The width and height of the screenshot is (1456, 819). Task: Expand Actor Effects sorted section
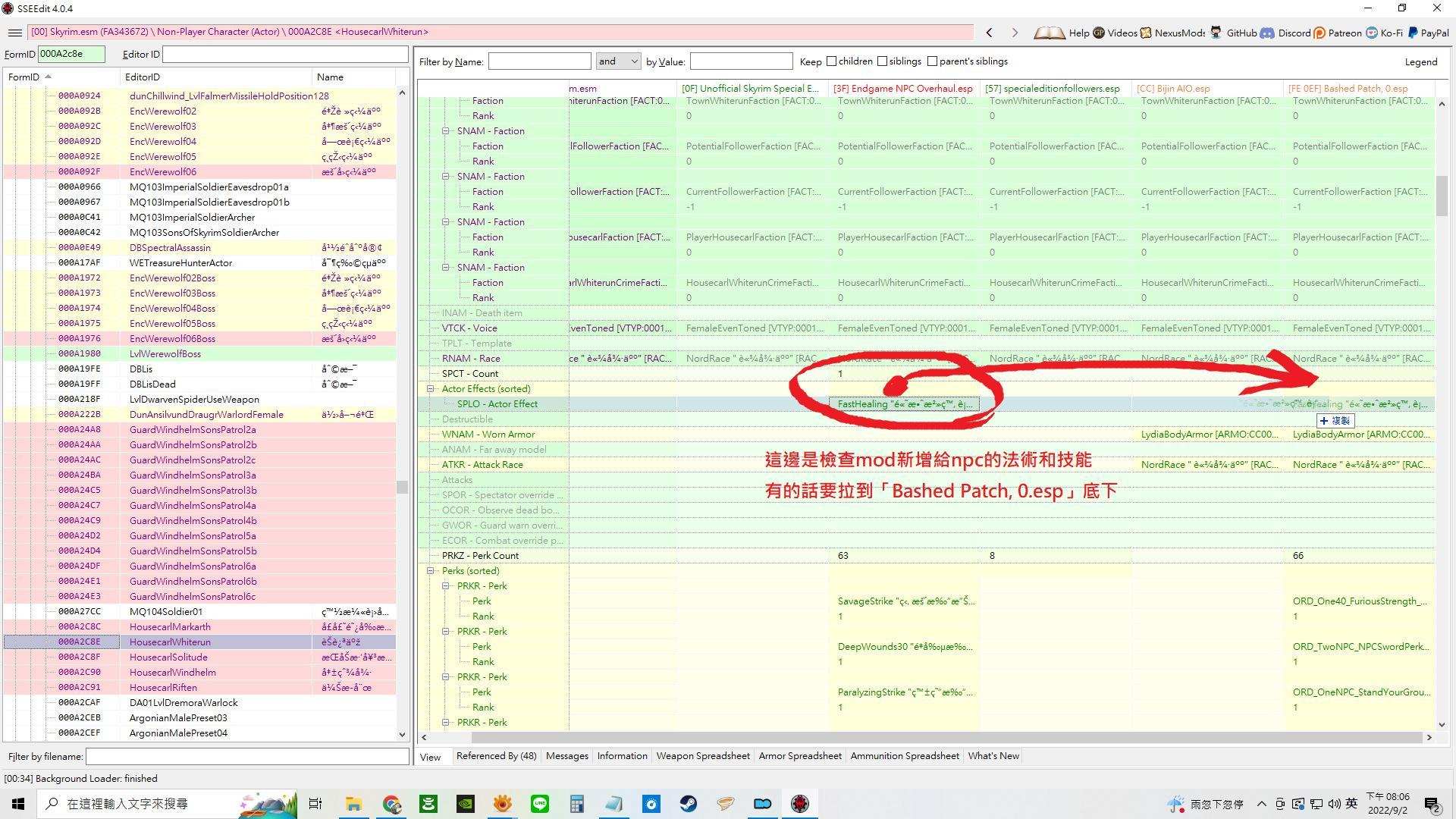[431, 388]
